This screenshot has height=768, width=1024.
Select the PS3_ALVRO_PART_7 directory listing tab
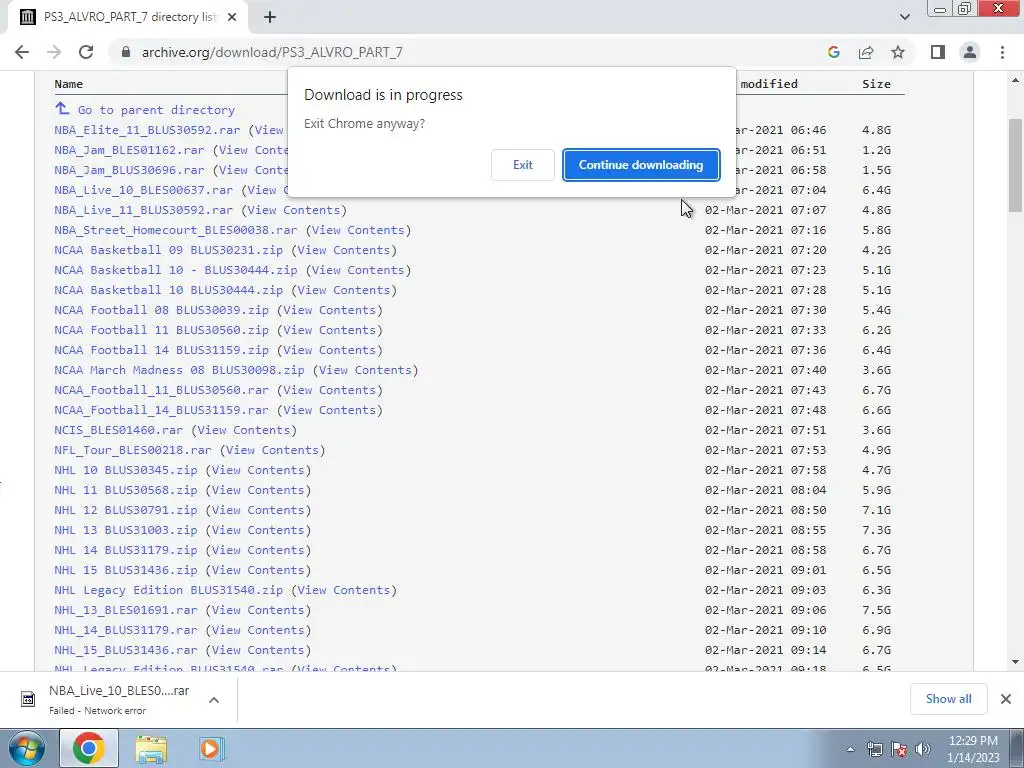128,18
